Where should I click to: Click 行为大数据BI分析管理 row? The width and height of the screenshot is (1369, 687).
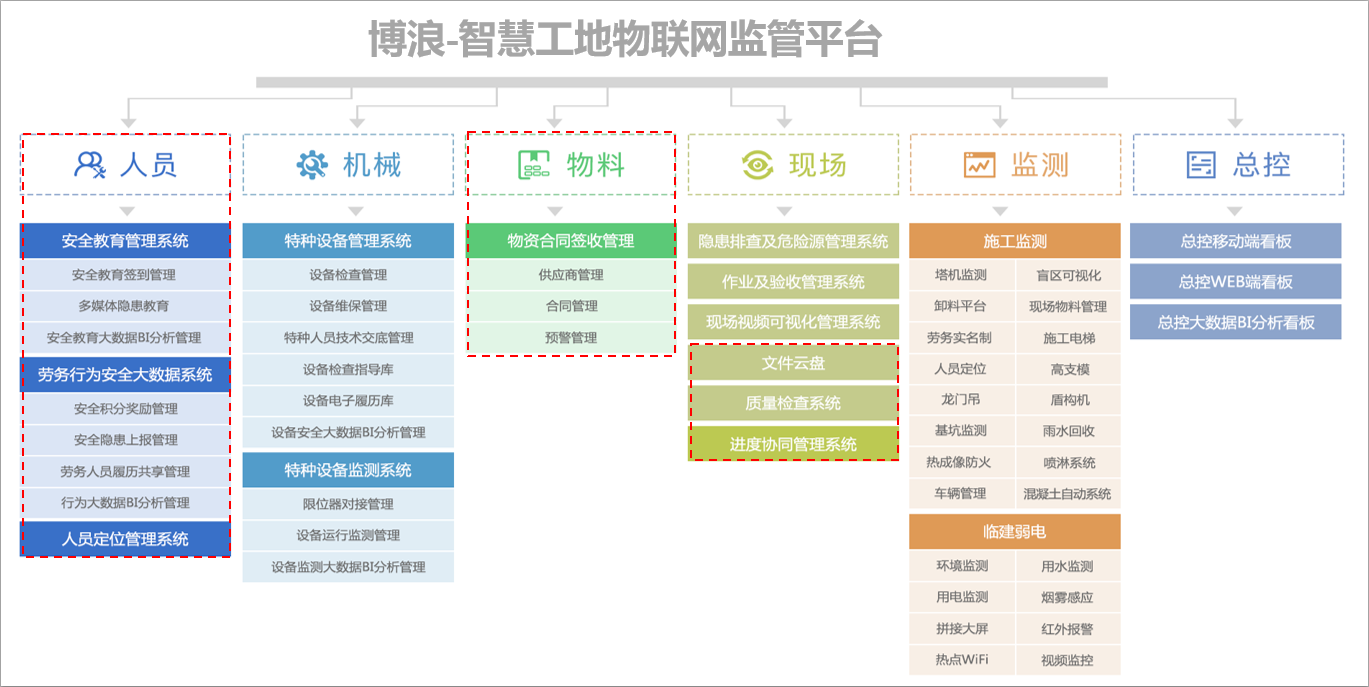click(125, 503)
